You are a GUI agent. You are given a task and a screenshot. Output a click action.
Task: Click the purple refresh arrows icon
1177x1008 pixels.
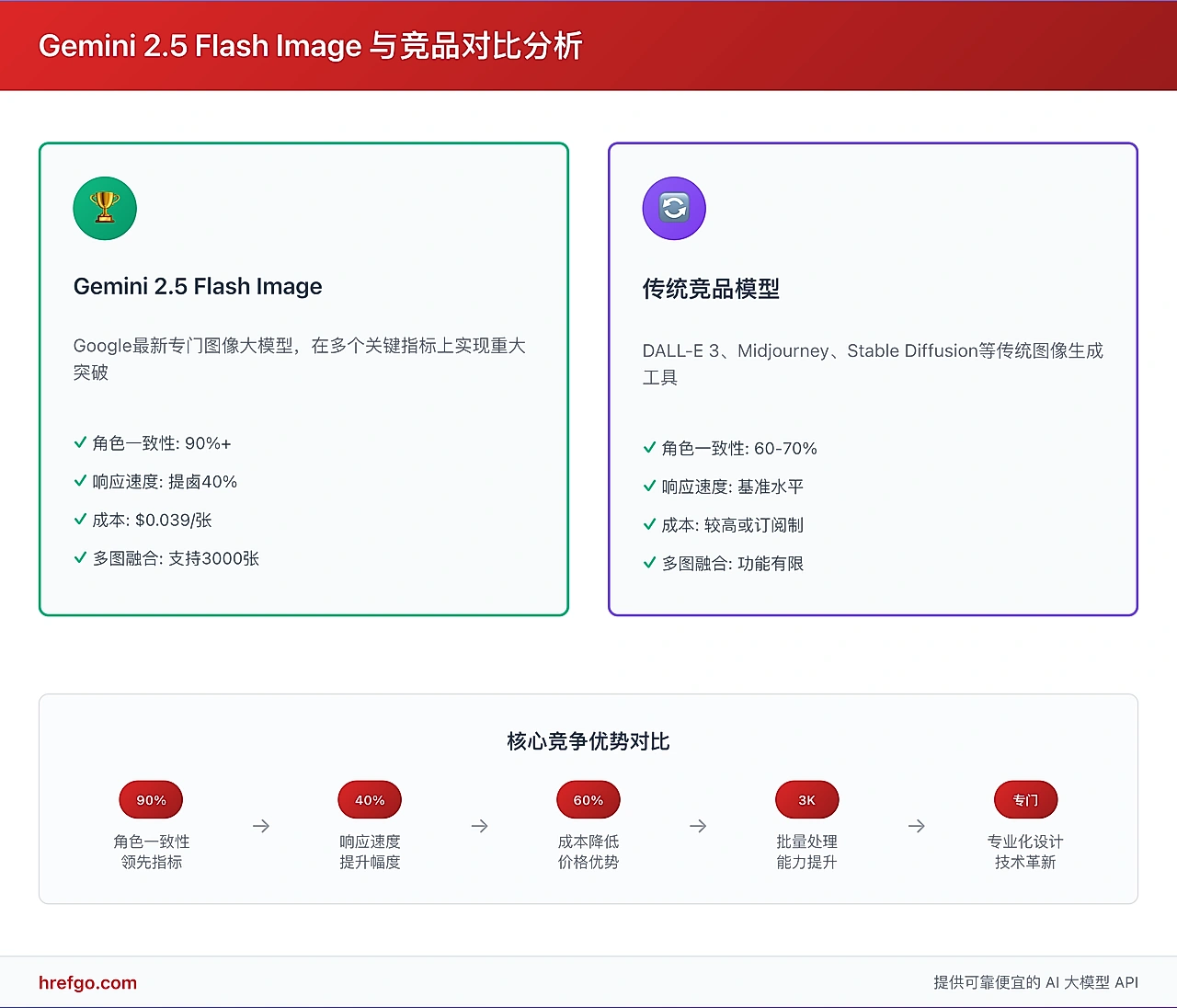pyautogui.click(x=674, y=209)
